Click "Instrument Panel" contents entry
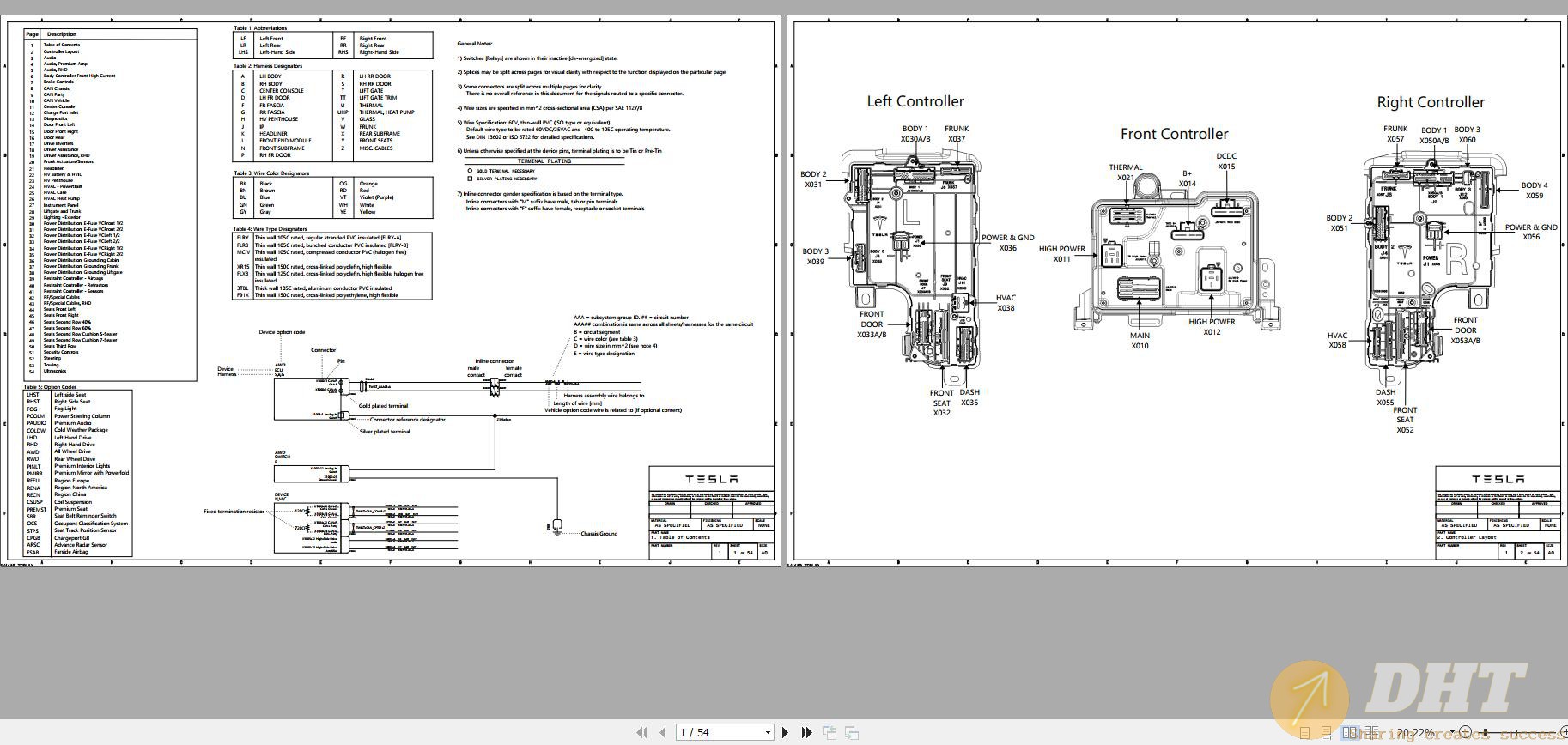Screen dimensions: 1568x745 pyautogui.click(x=61, y=205)
